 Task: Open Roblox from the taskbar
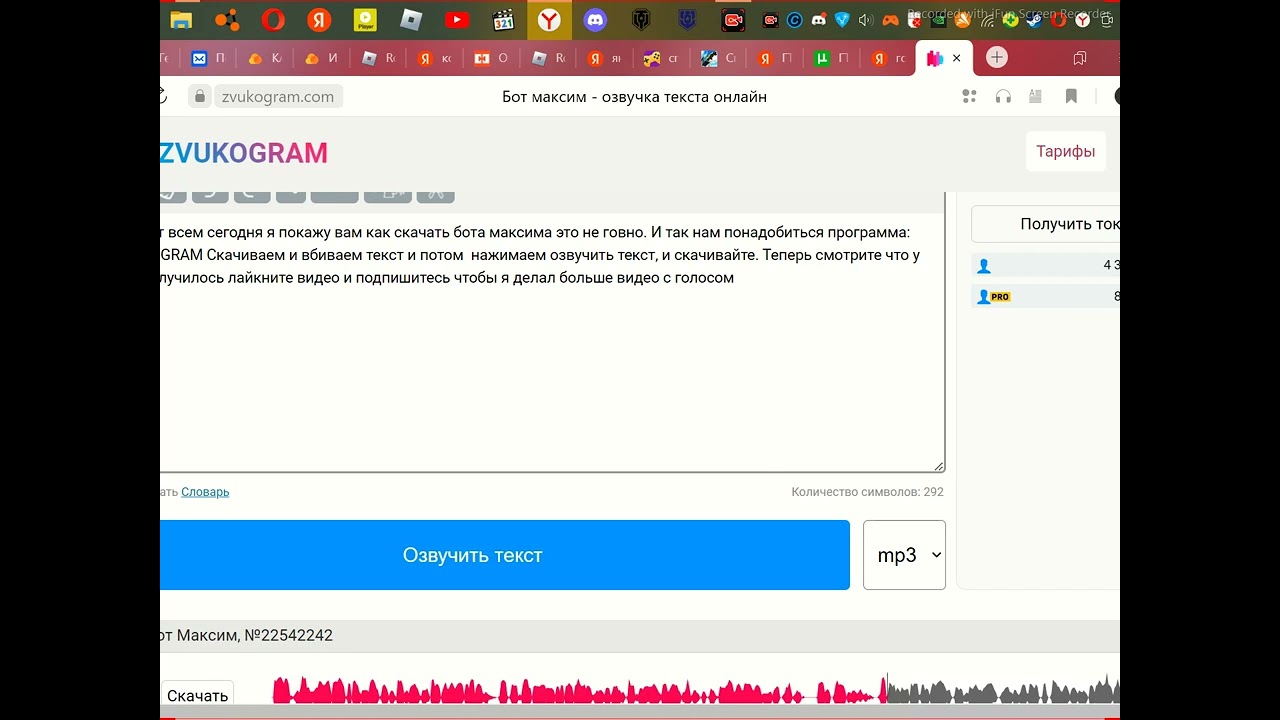[411, 19]
